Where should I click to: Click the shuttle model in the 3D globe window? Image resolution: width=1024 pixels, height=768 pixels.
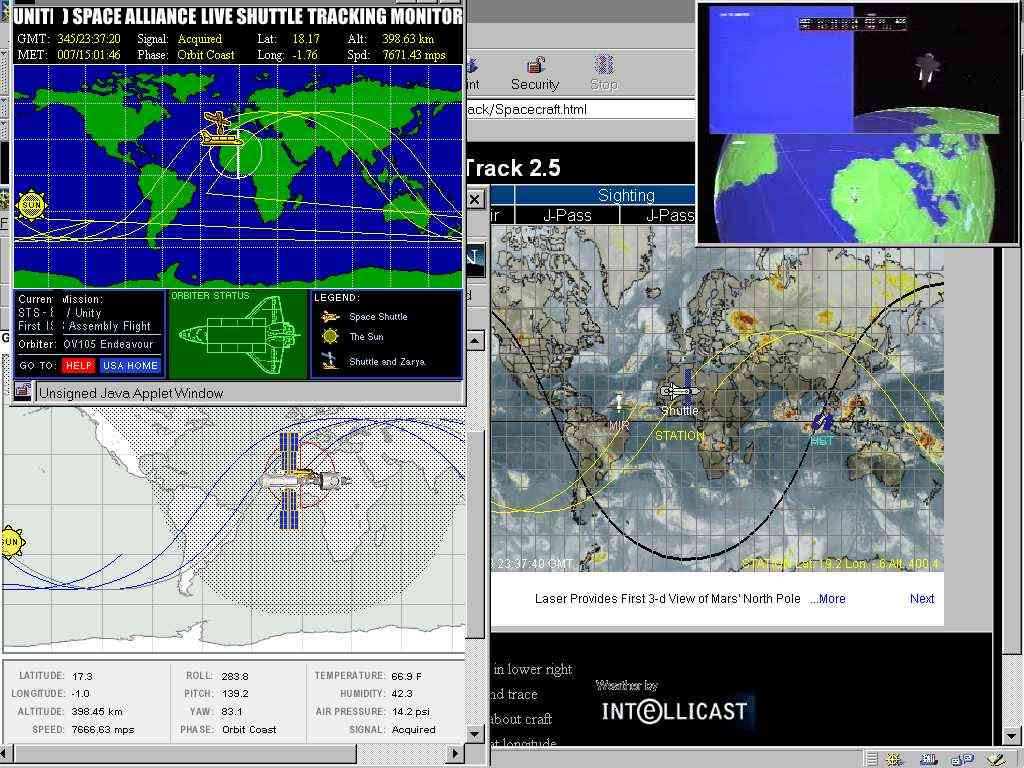point(926,69)
